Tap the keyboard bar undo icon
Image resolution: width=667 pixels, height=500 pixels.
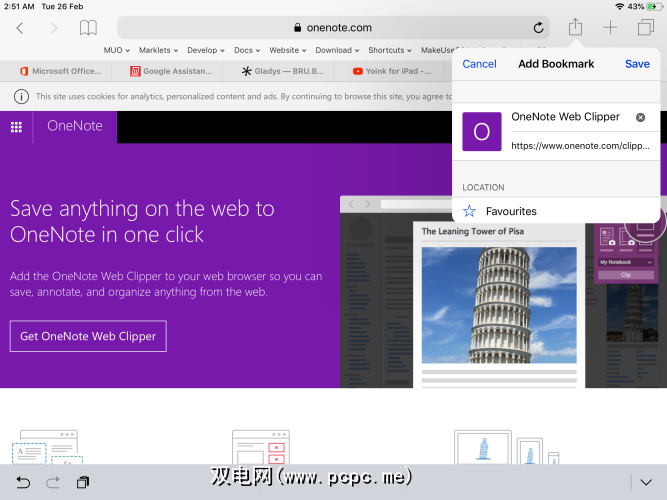coord(23,482)
